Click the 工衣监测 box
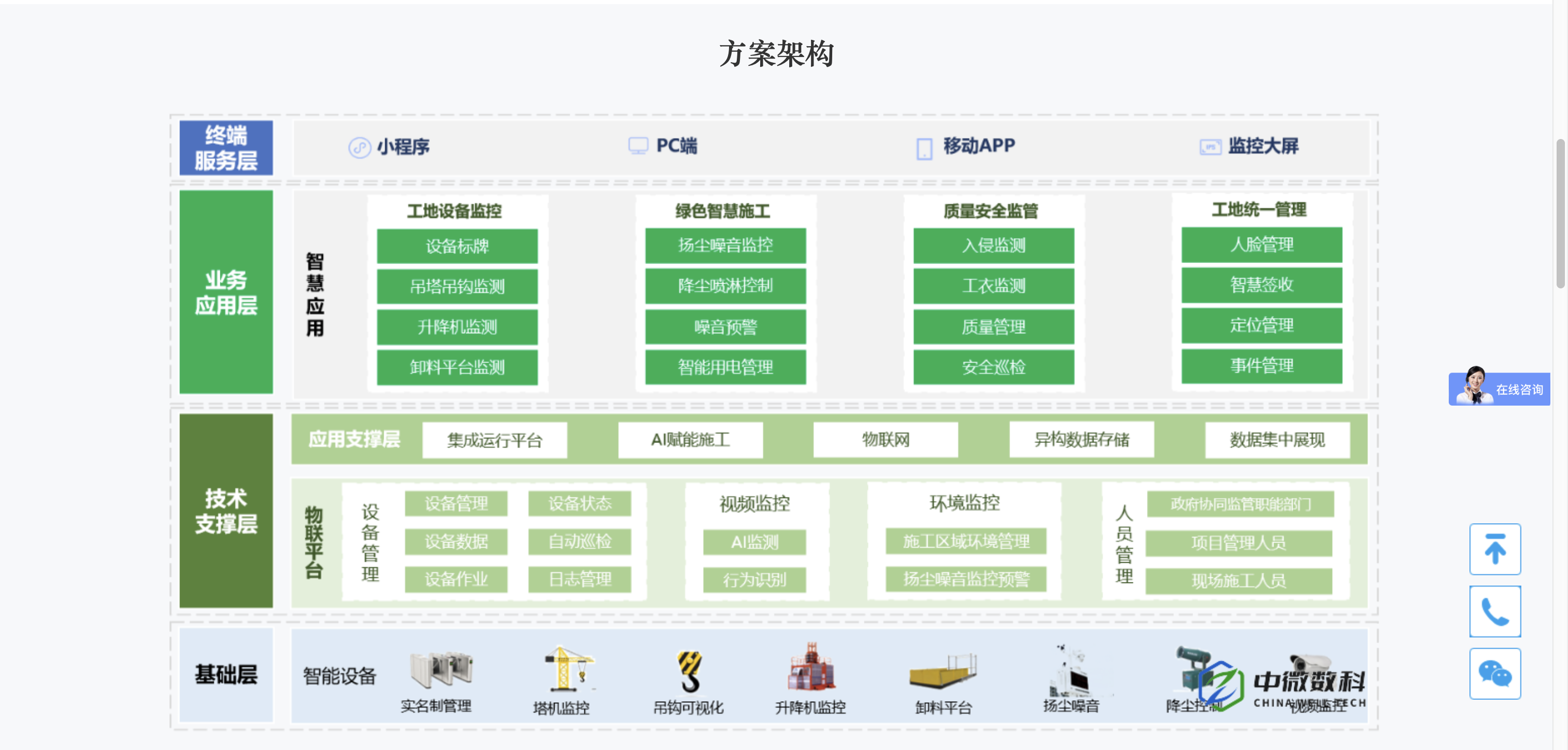Viewport: 1568px width, 750px height. point(993,285)
